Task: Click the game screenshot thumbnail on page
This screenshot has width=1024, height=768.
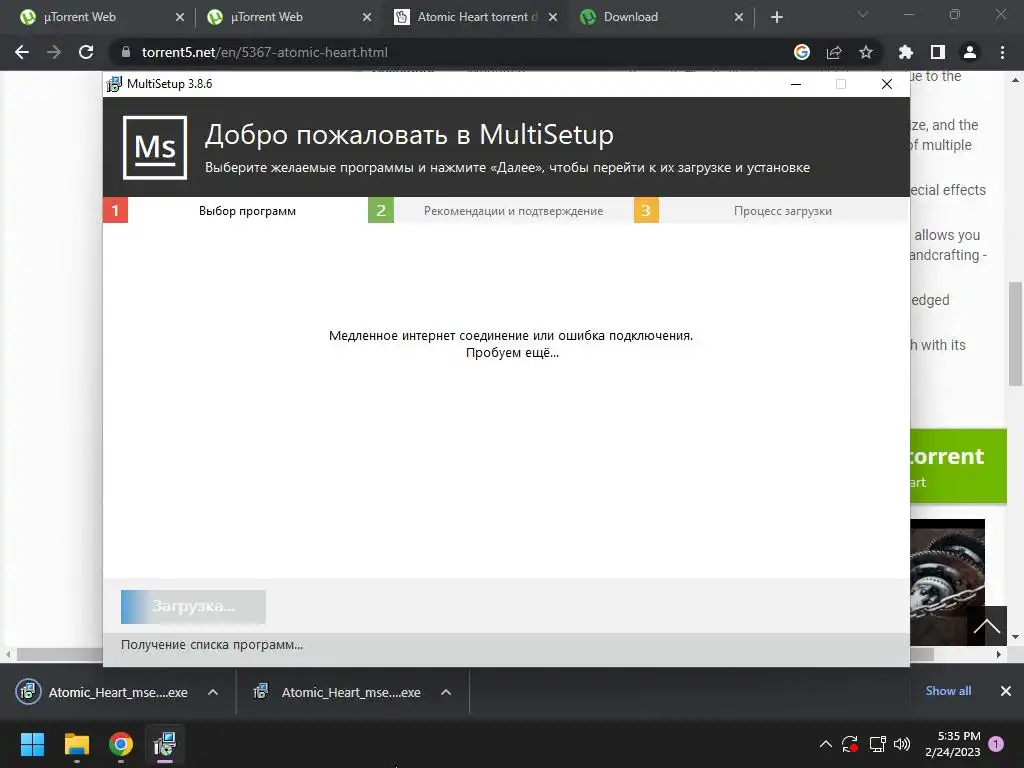Action: 947,581
